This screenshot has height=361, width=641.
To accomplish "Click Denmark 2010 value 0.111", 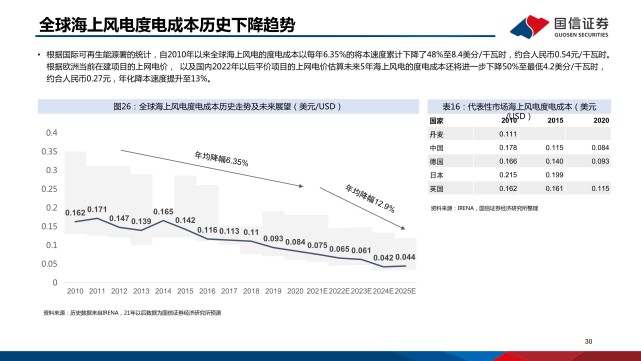I will 508,134.
